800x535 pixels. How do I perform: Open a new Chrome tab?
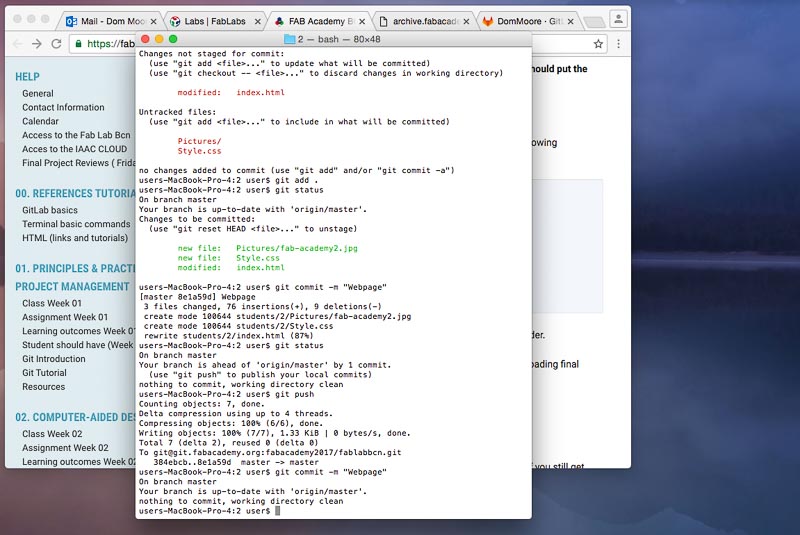593,22
